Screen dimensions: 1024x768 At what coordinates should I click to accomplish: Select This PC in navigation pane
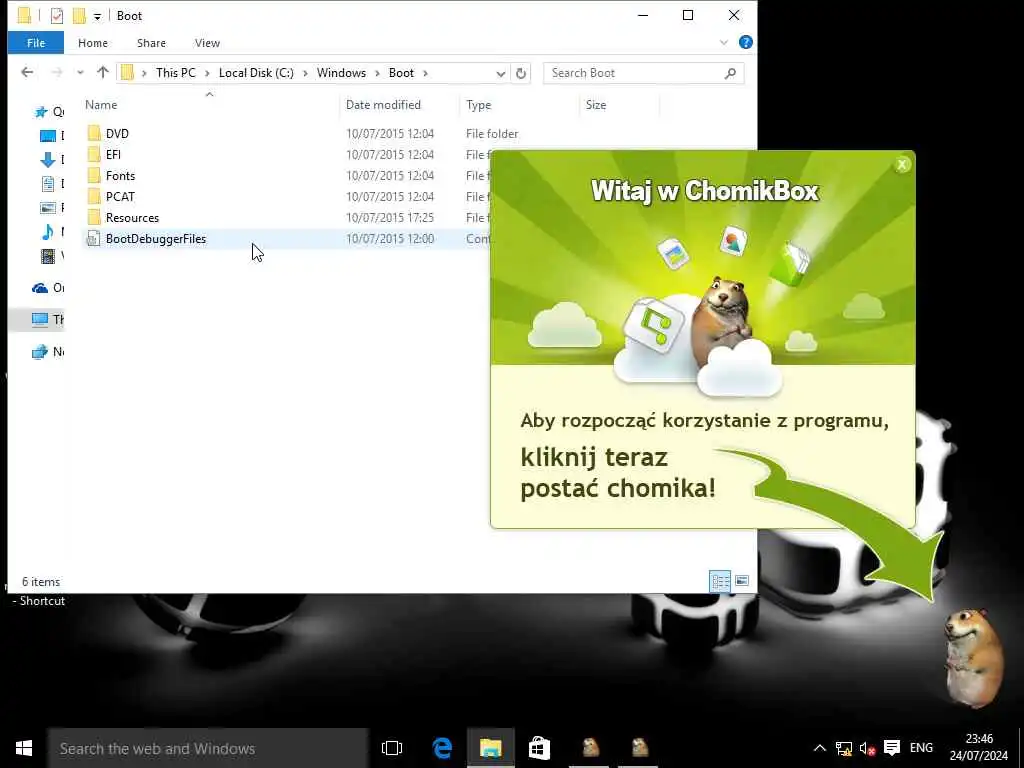[48, 319]
